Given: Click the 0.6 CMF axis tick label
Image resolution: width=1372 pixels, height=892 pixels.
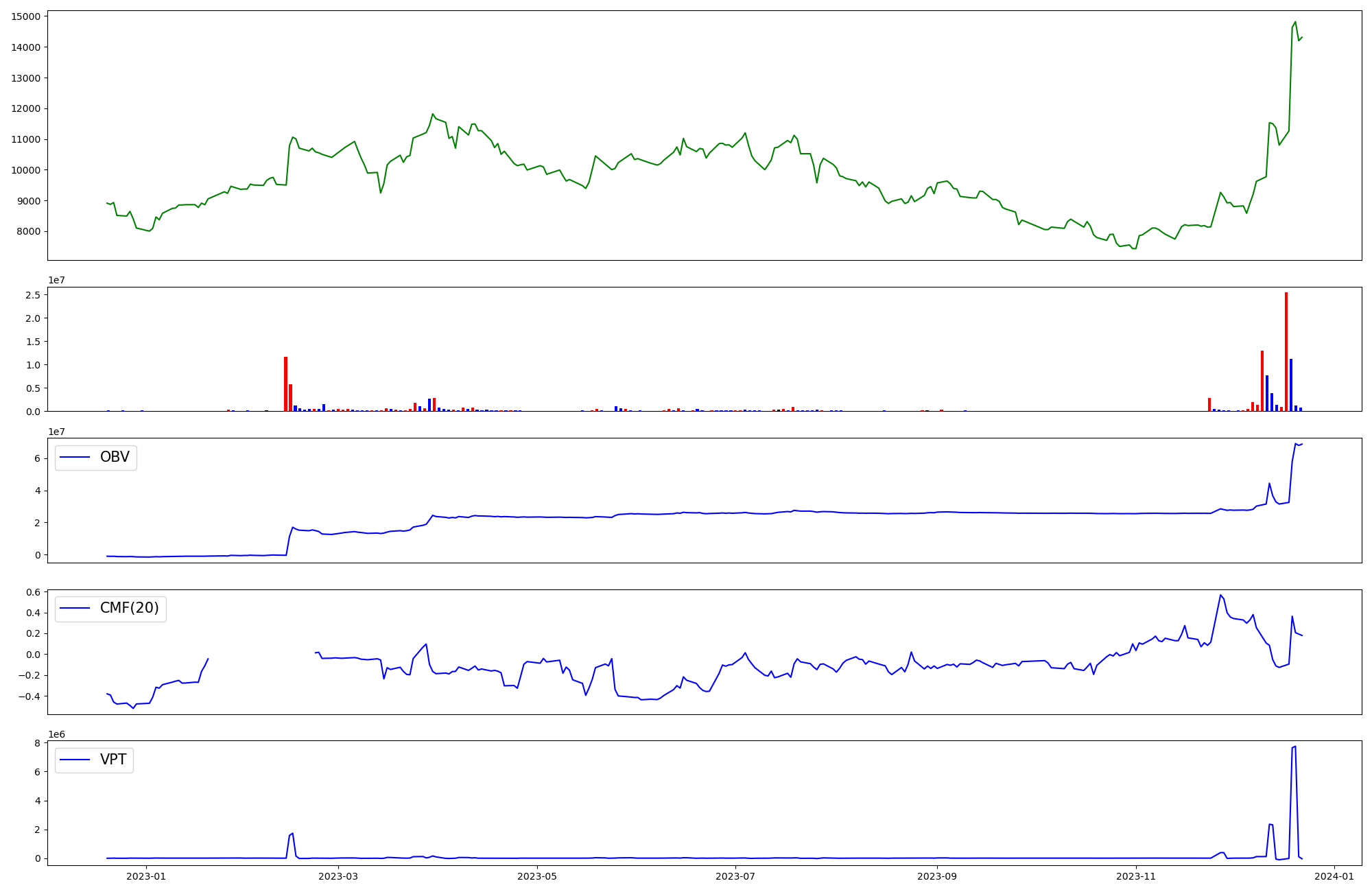Looking at the screenshot, I should pyautogui.click(x=34, y=592).
